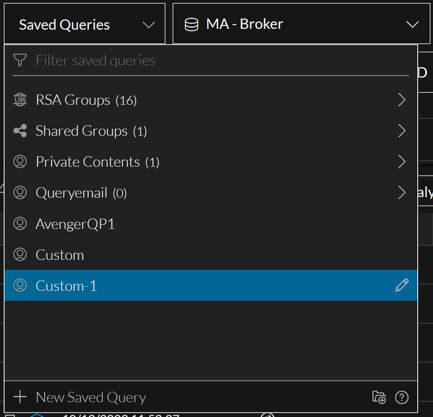
Task: Click the user icon beside Private Contents
Action: (20, 162)
